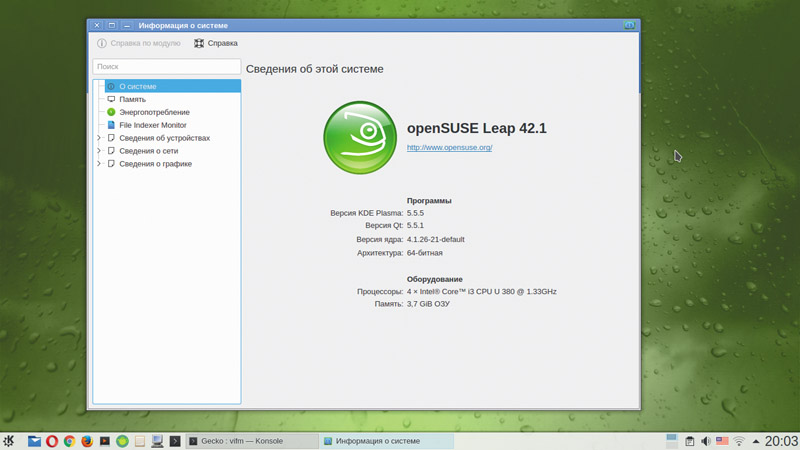This screenshot has height=450, width=800.
Task: Open the media player launcher in the taskbar
Action: 105,441
